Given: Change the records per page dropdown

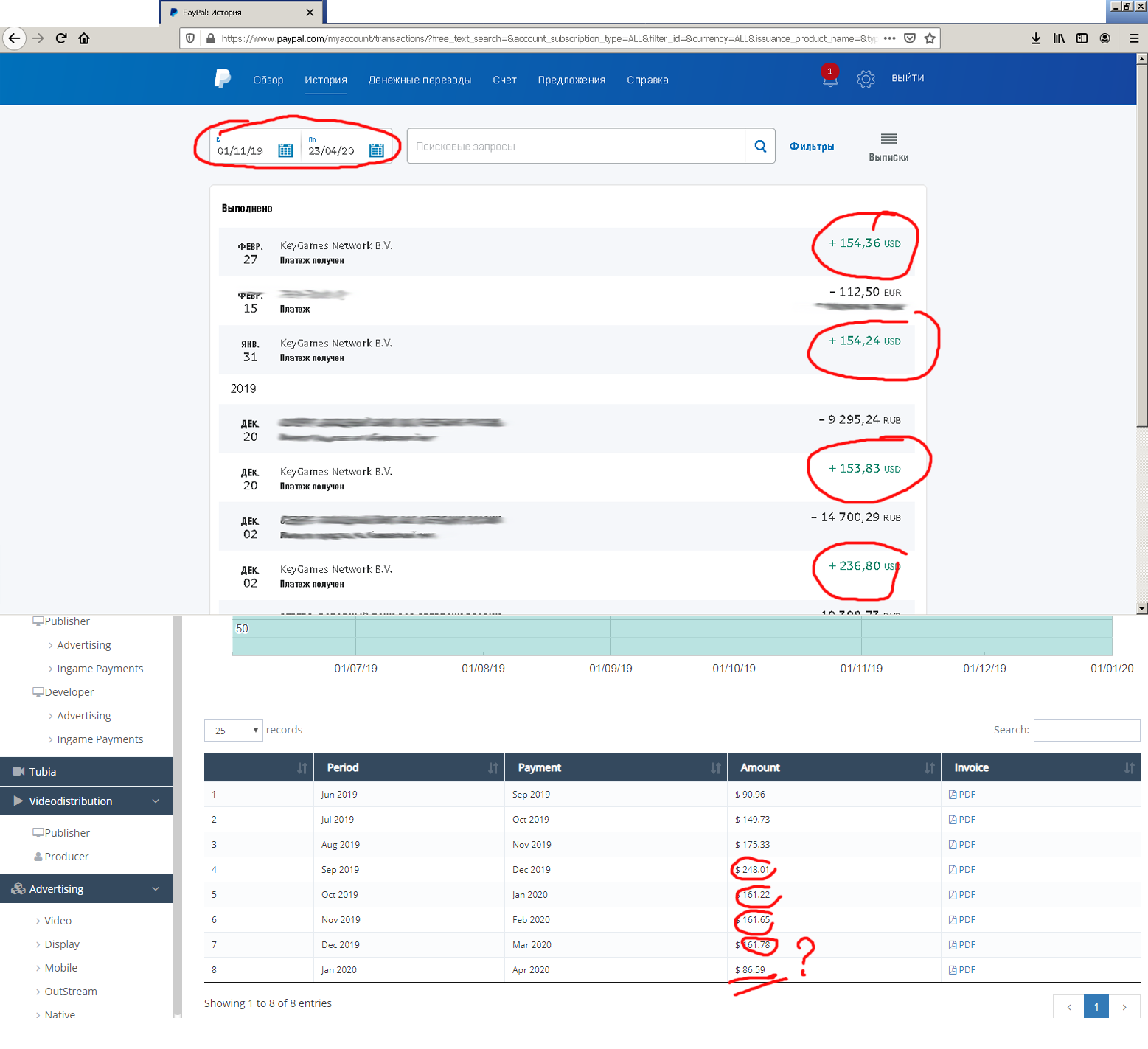Looking at the screenshot, I should coord(233,731).
